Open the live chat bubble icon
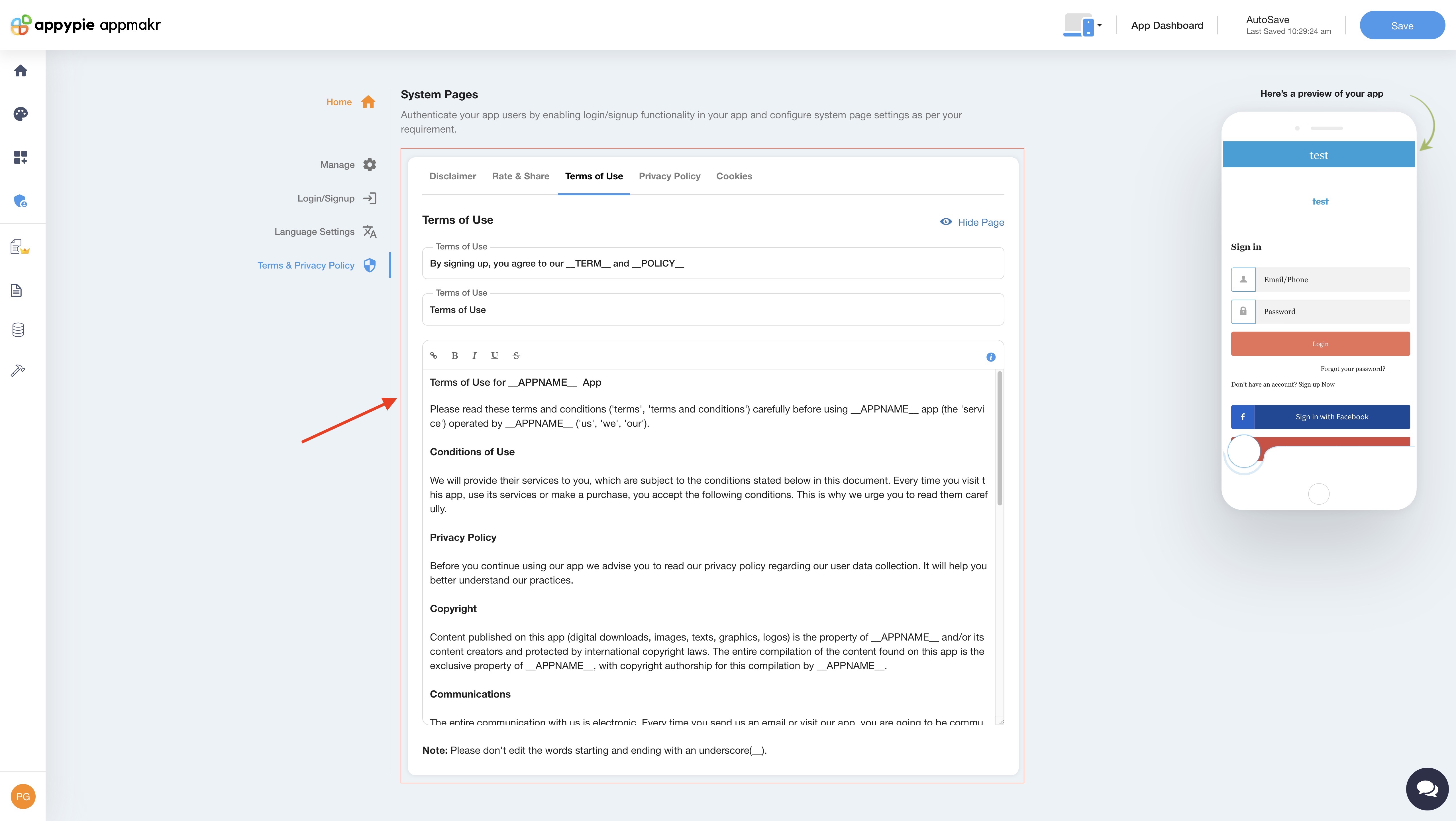The width and height of the screenshot is (1456, 821). 1427,789
